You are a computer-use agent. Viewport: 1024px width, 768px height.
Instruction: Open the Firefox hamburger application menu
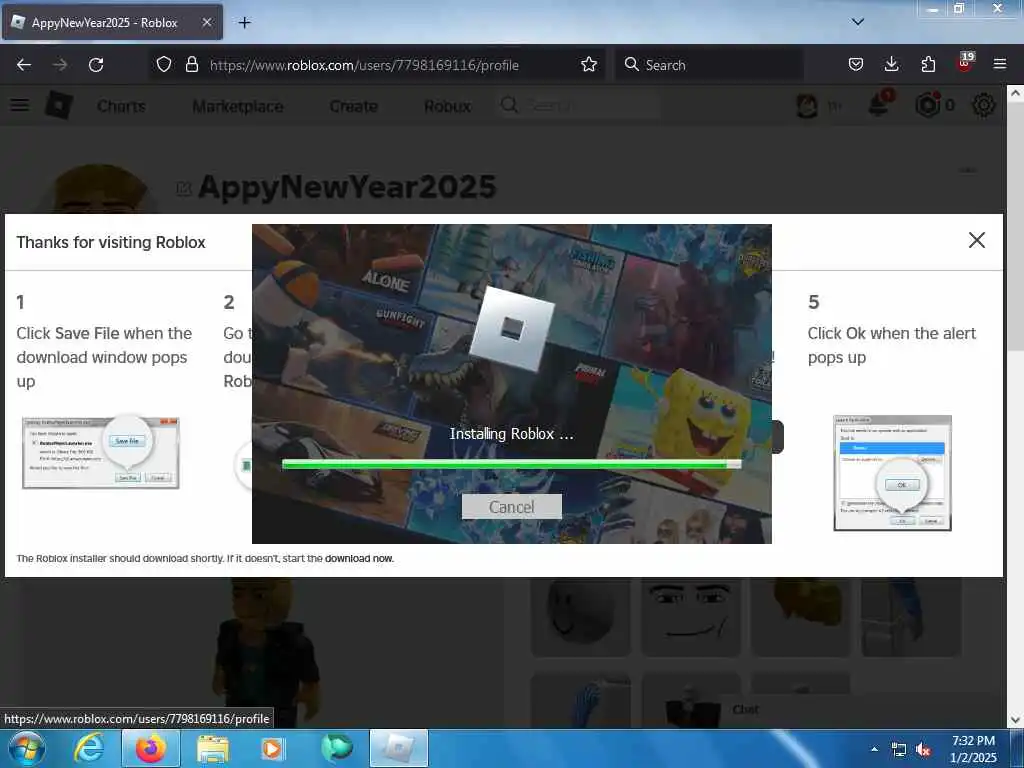pyautogui.click(x=1000, y=65)
